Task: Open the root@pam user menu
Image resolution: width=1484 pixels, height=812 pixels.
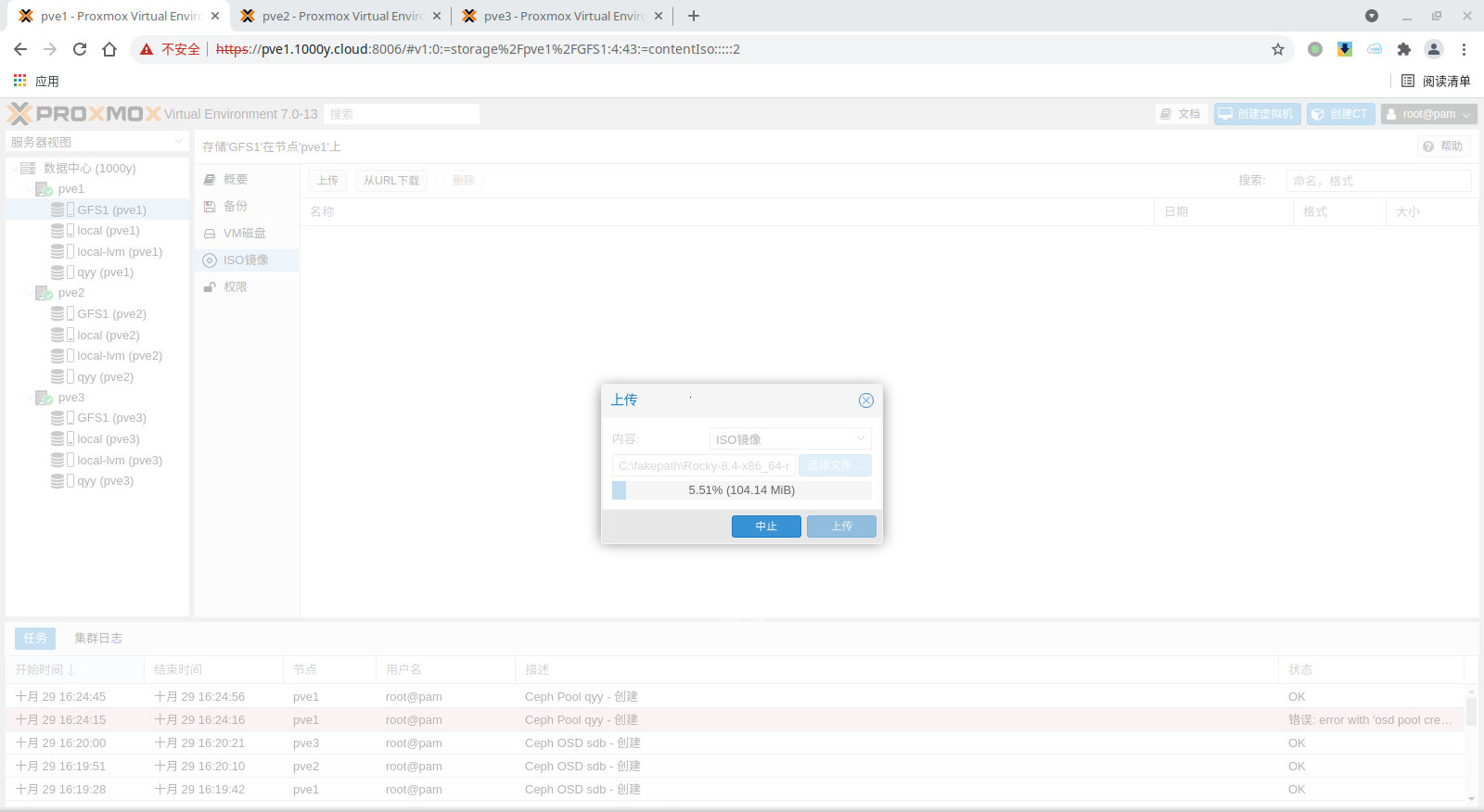Action: point(1428,114)
